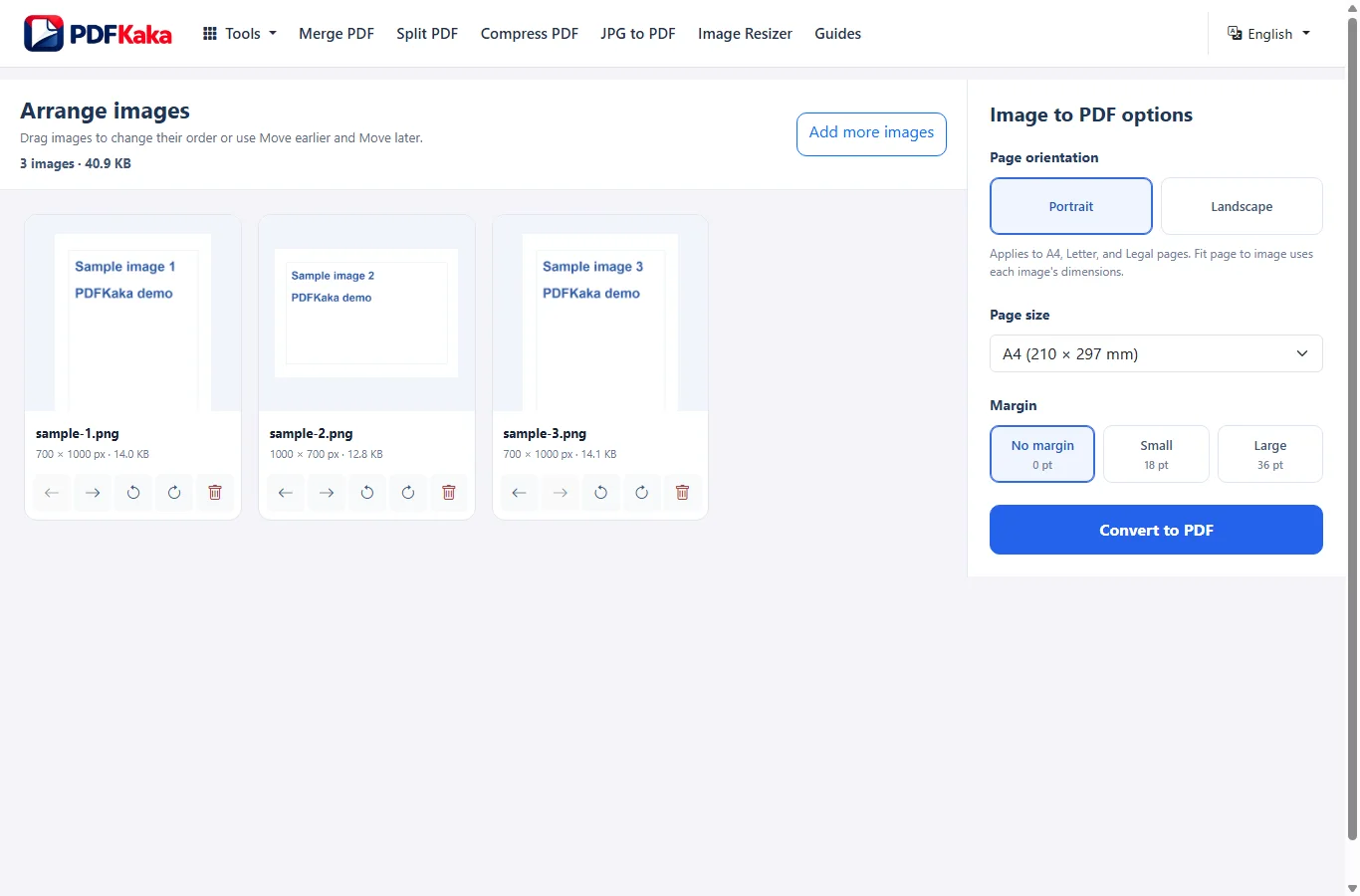Set margin to Small 18 pt

coord(1156,454)
